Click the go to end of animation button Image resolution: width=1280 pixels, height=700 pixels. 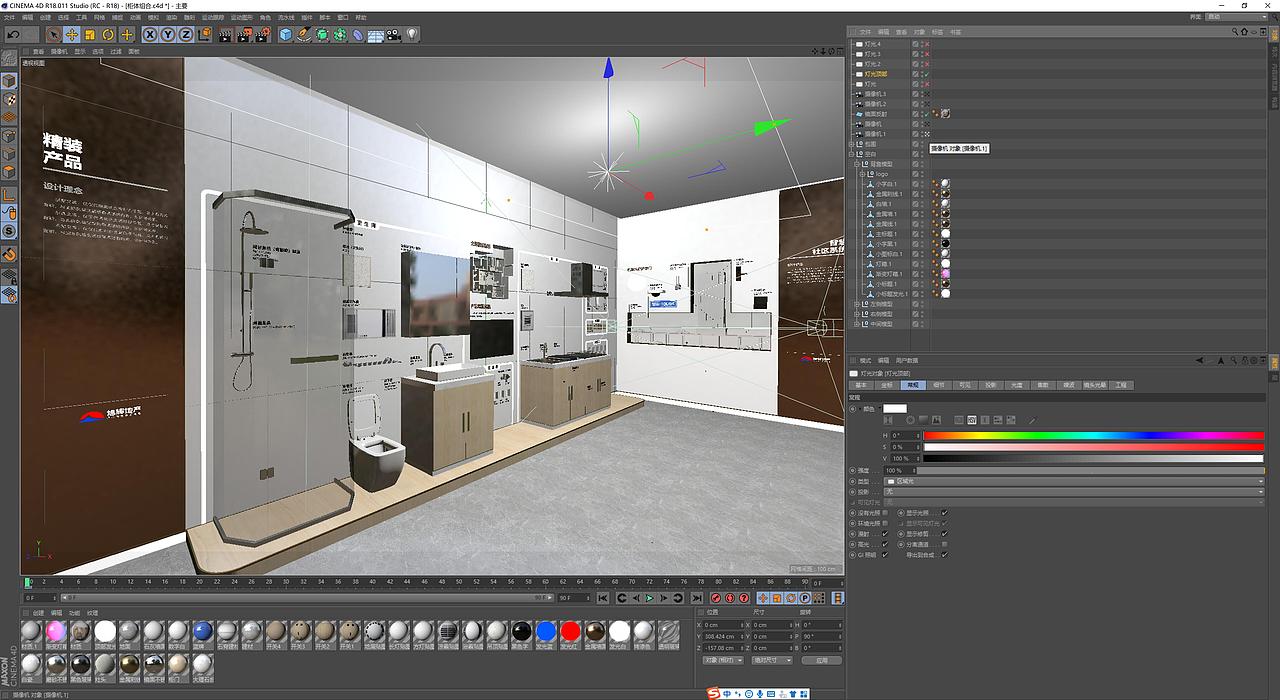pyautogui.click(x=697, y=598)
